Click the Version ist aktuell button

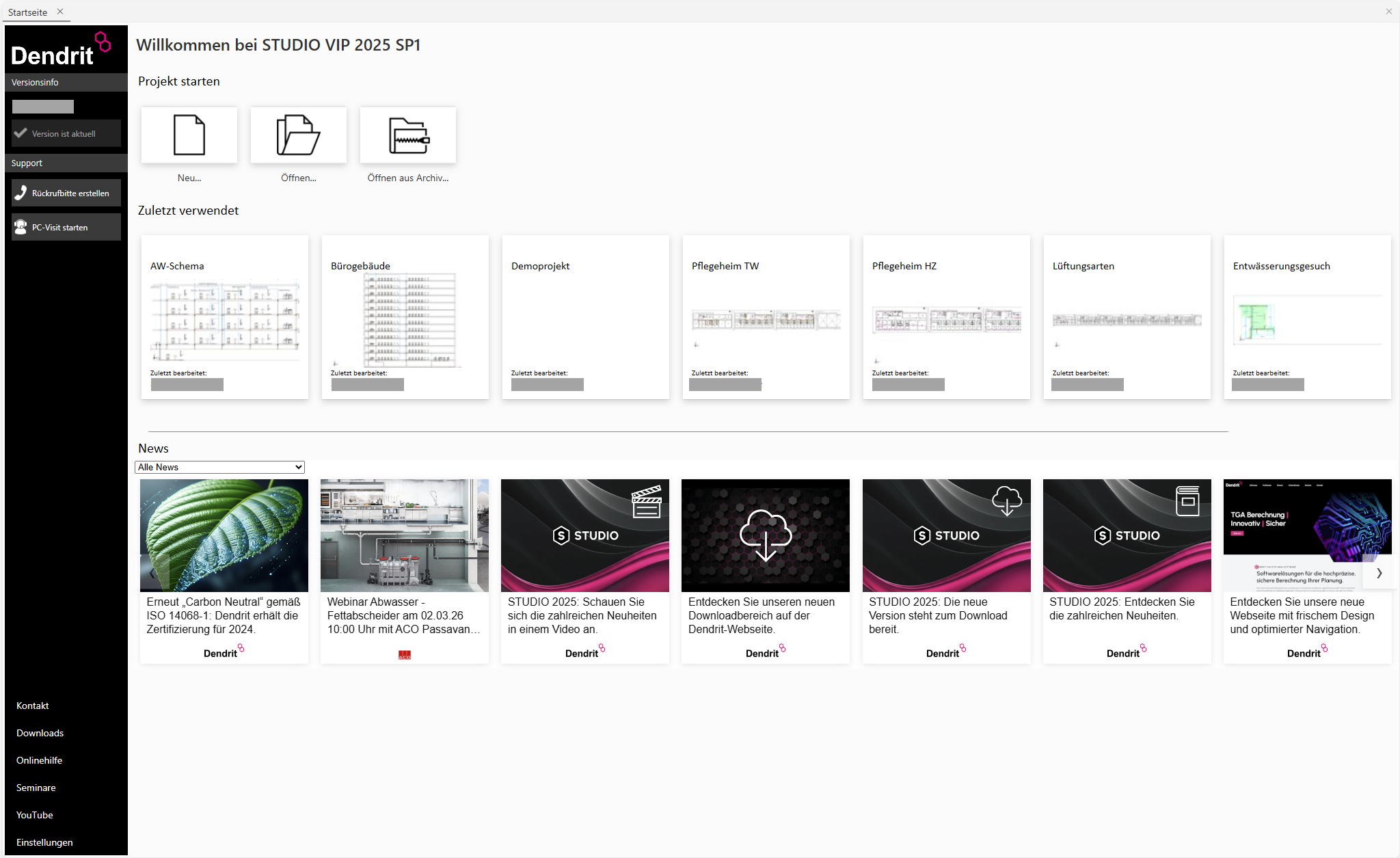pos(66,133)
